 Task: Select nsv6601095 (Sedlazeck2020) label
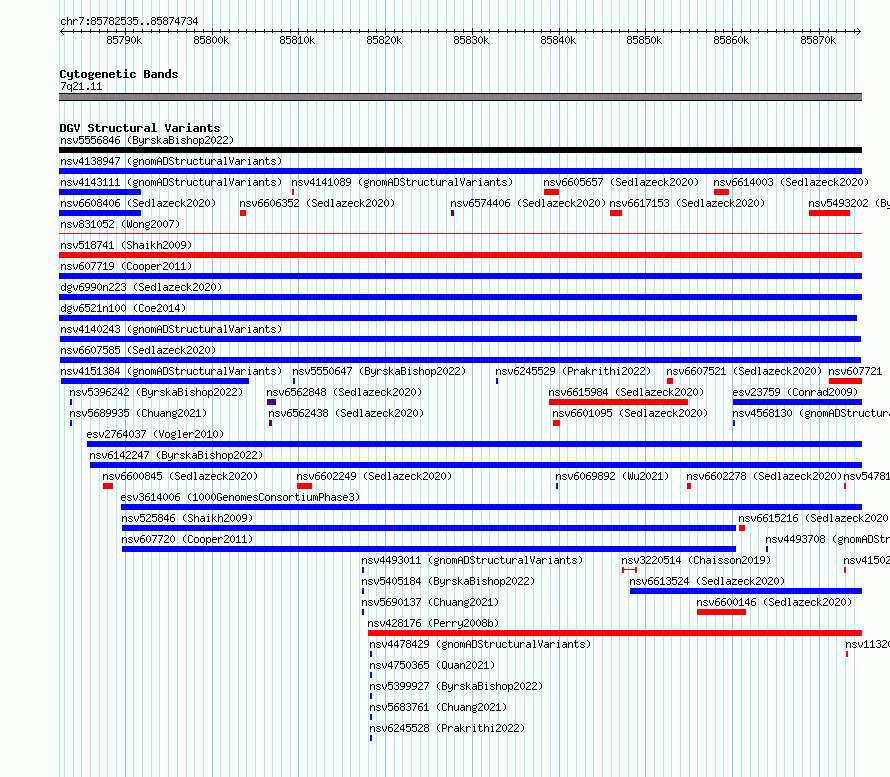point(630,413)
